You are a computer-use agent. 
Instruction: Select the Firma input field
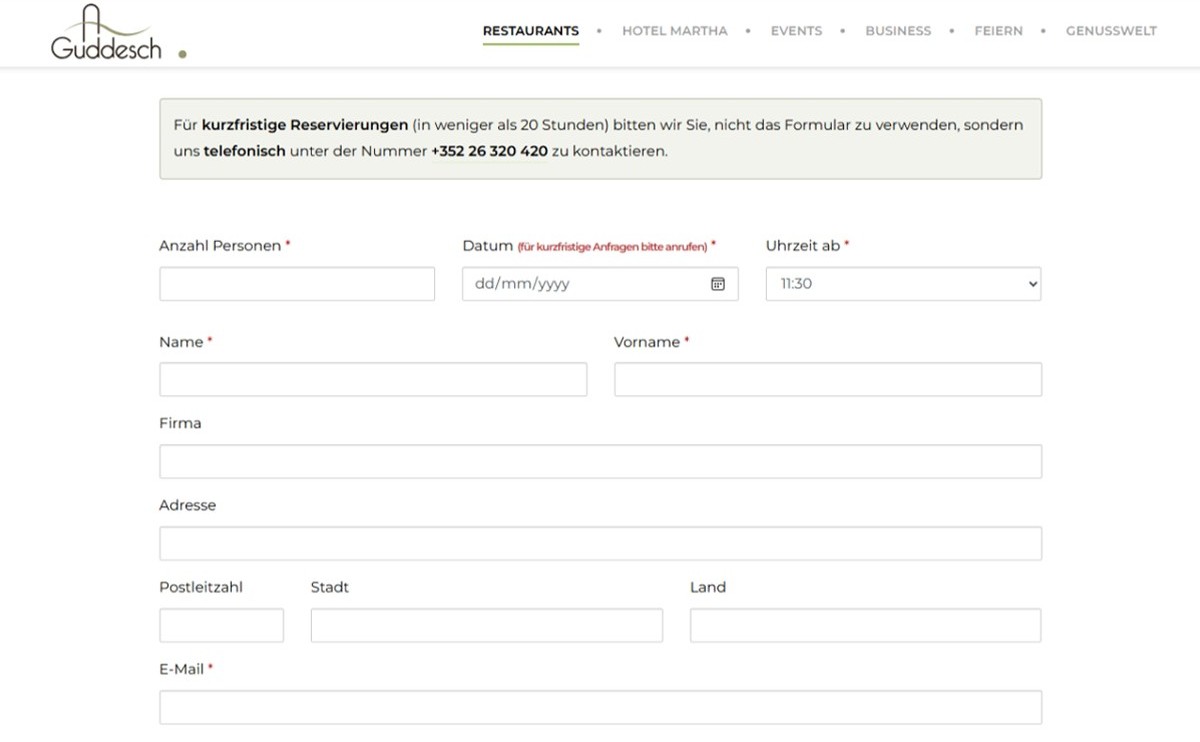pyautogui.click(x=600, y=461)
